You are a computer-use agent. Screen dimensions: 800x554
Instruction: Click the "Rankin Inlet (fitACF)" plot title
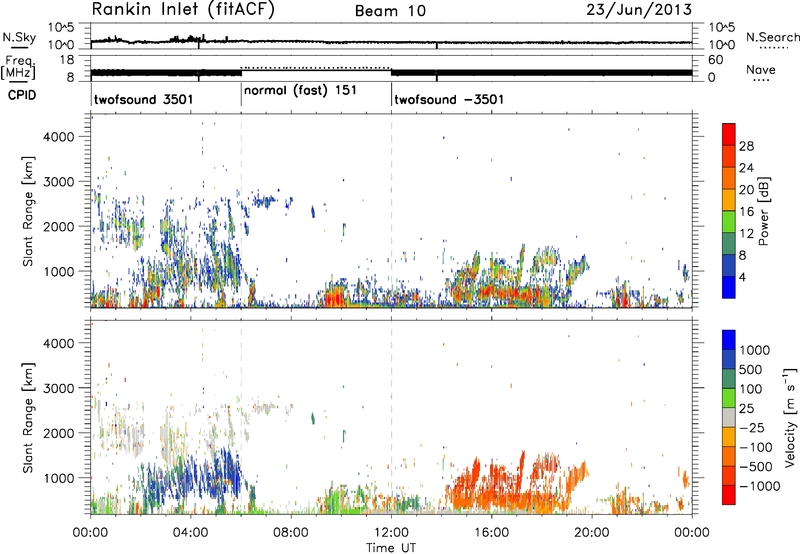[183, 10]
